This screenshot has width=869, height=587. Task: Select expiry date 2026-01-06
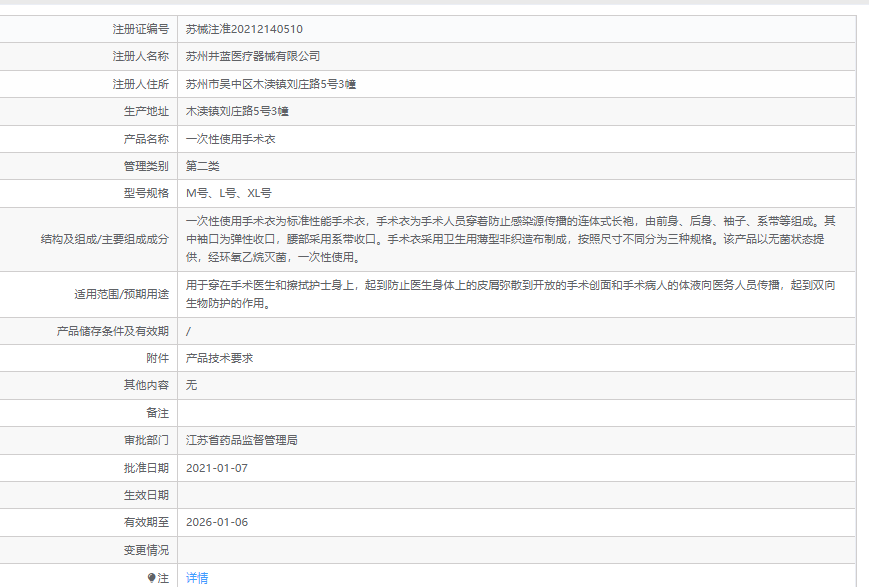click(217, 522)
